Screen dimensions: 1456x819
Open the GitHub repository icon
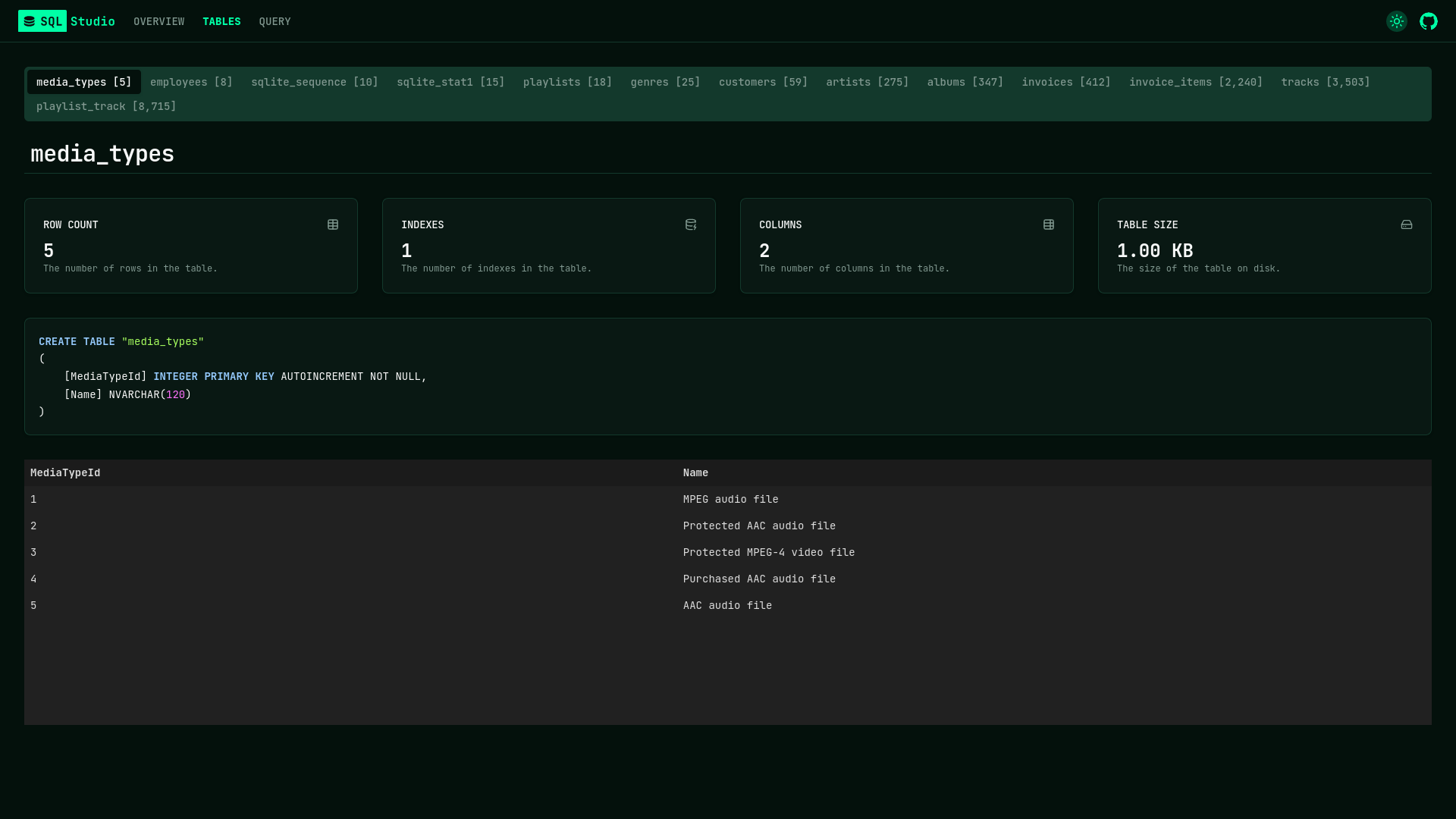tap(1428, 21)
